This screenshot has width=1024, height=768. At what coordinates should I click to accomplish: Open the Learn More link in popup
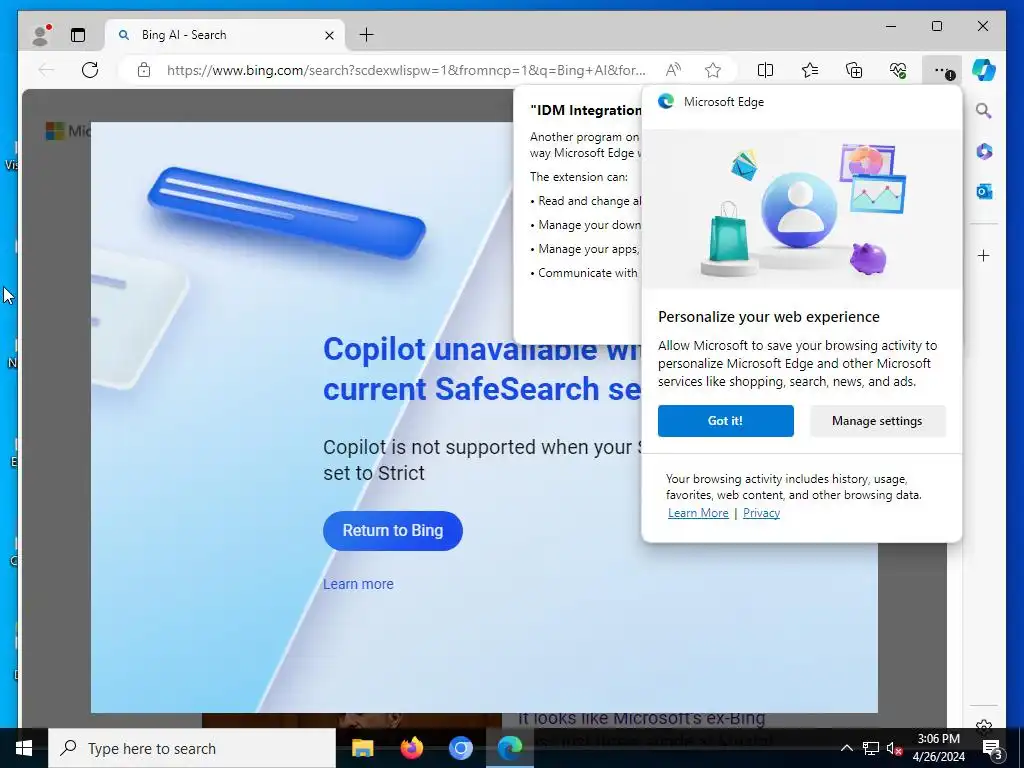point(698,513)
